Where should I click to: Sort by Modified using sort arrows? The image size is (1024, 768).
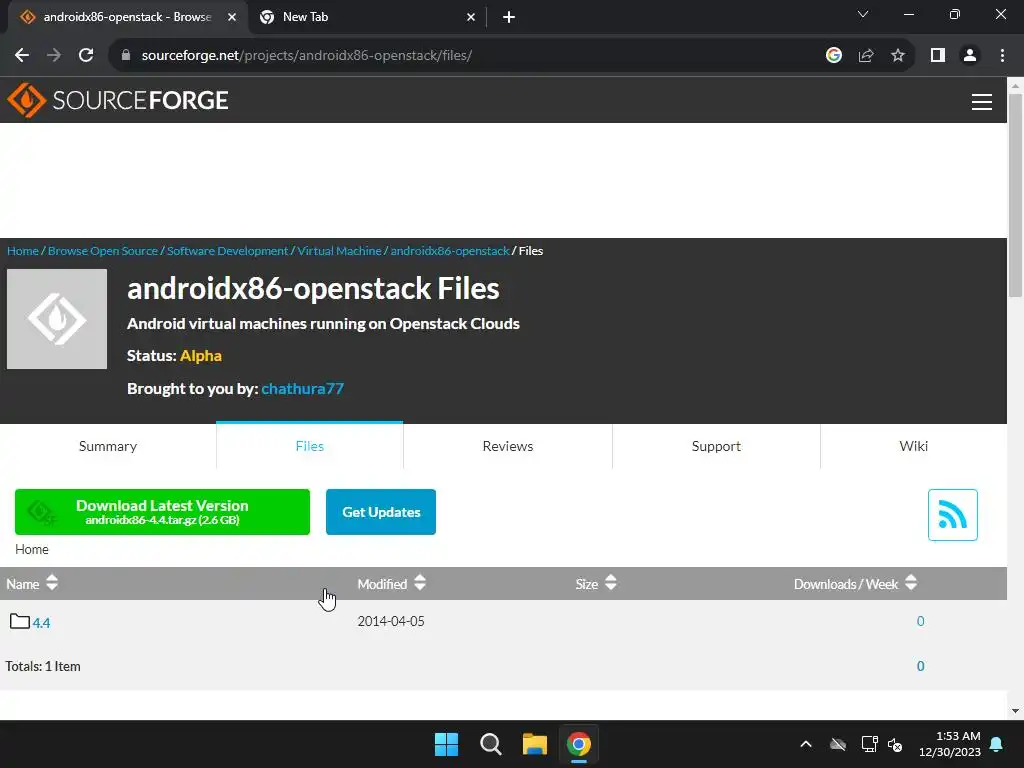(420, 583)
